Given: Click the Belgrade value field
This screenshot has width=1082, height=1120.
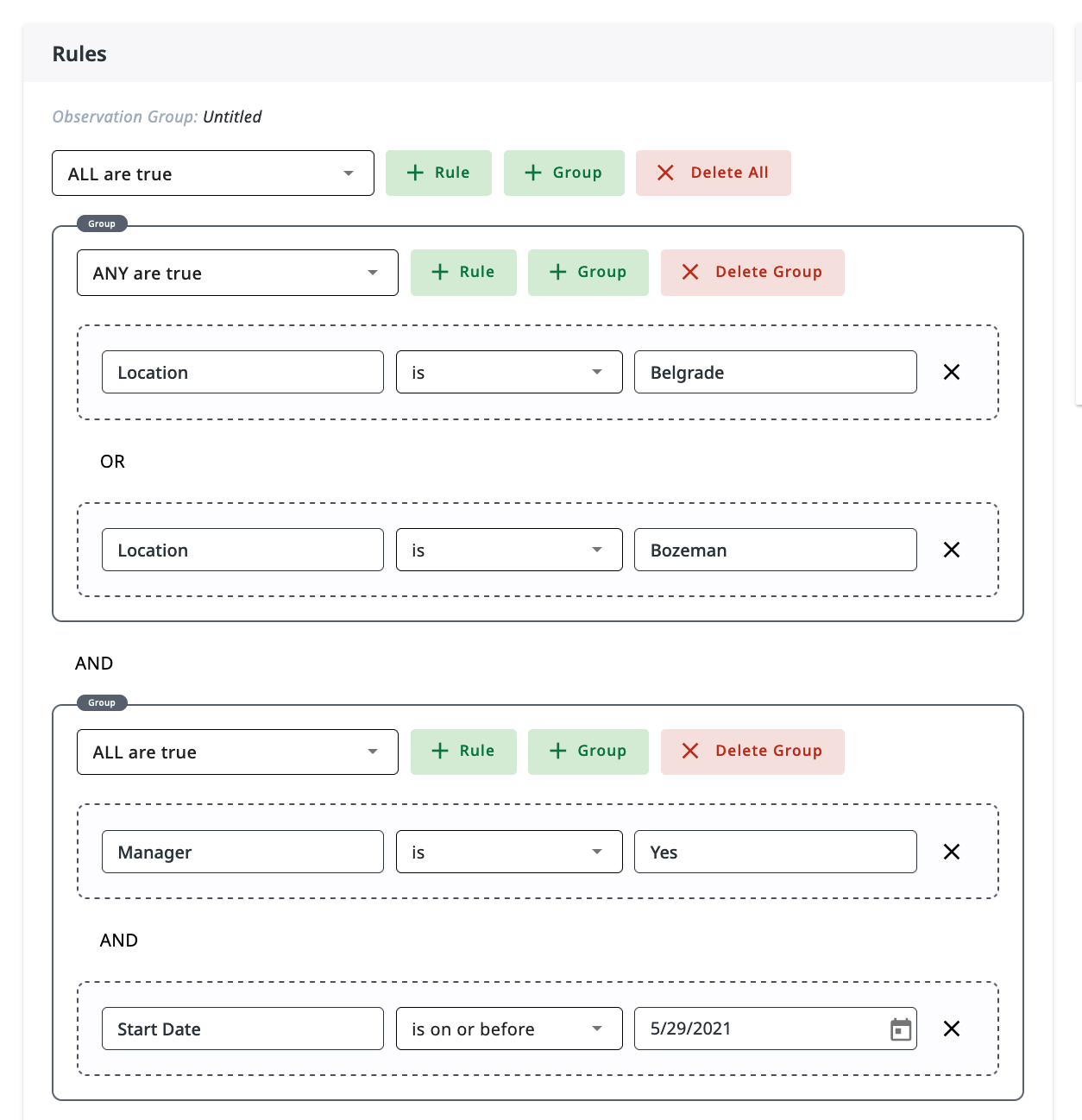Looking at the screenshot, I should 774,372.
